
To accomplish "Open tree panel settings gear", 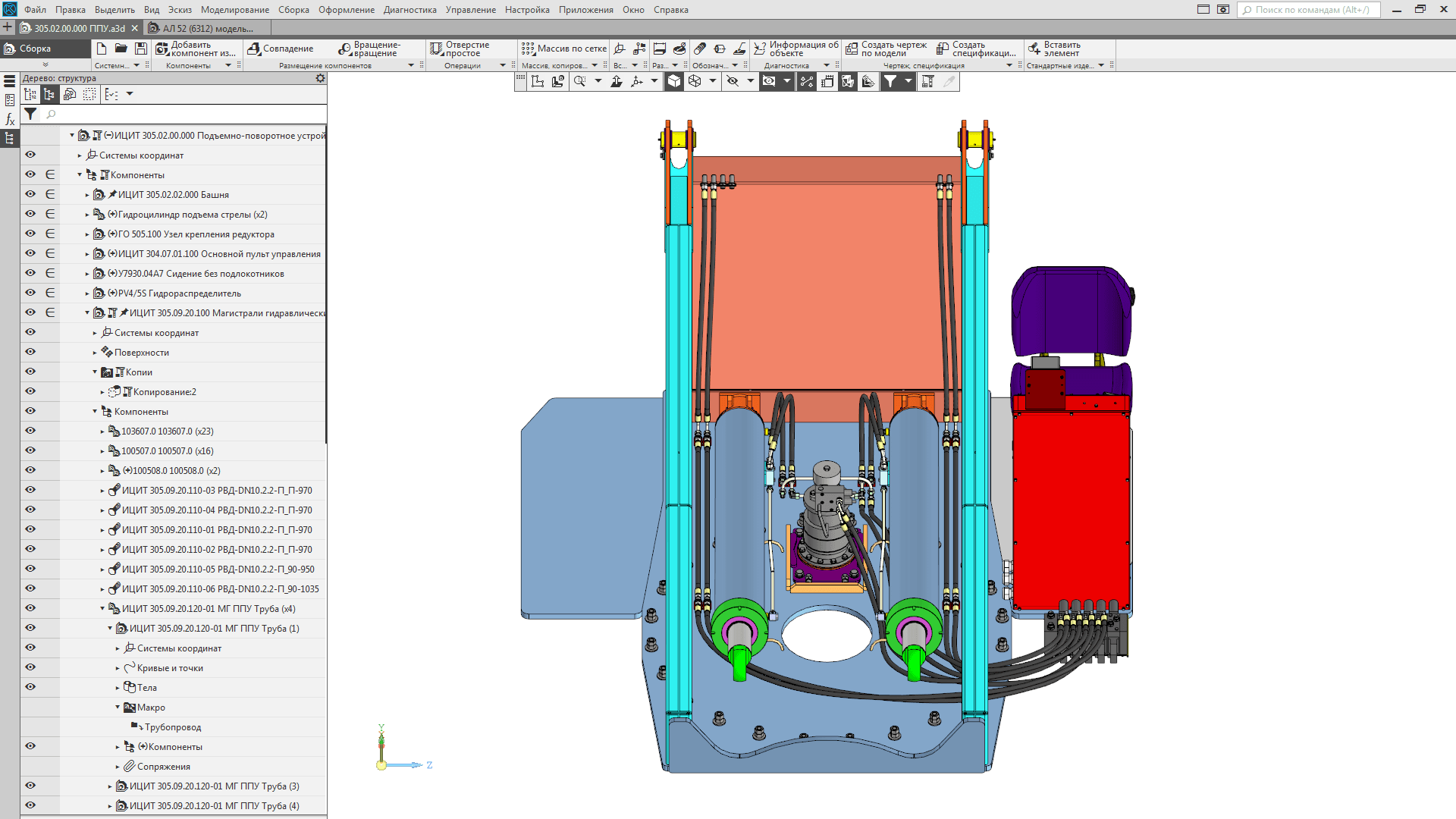I will [320, 78].
